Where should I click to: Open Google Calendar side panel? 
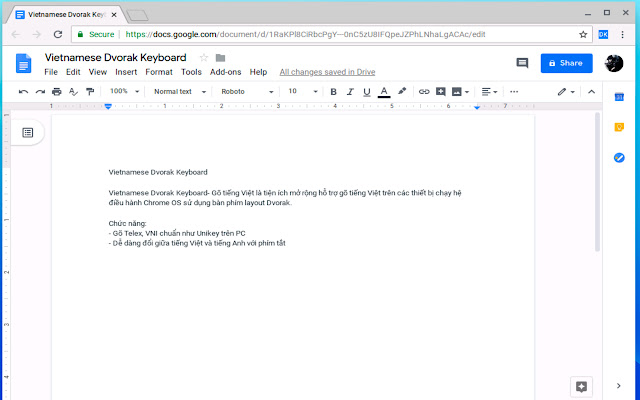click(x=619, y=97)
